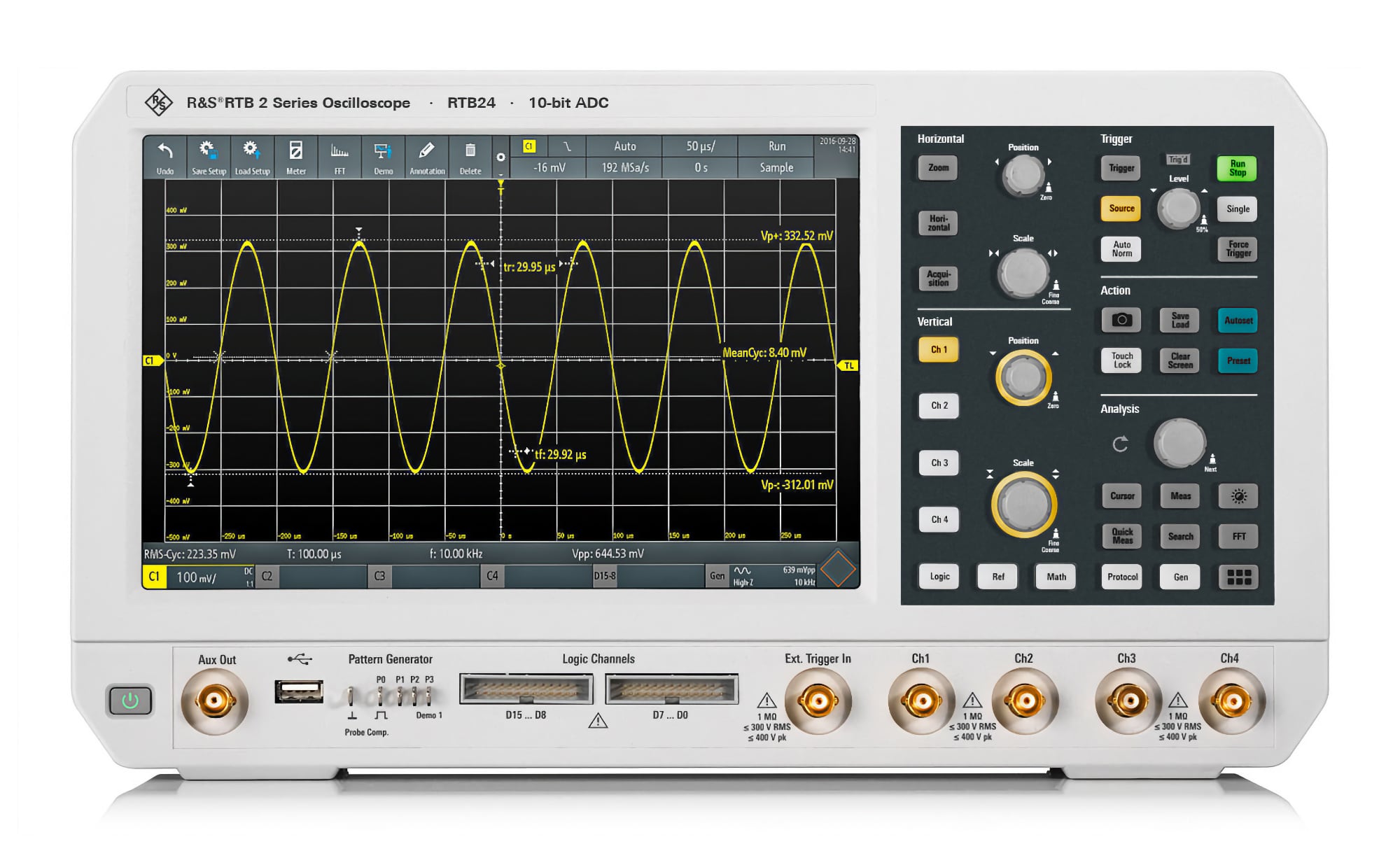Open the Gen High-Z generator panel
The image size is (1400, 851).
(762, 576)
